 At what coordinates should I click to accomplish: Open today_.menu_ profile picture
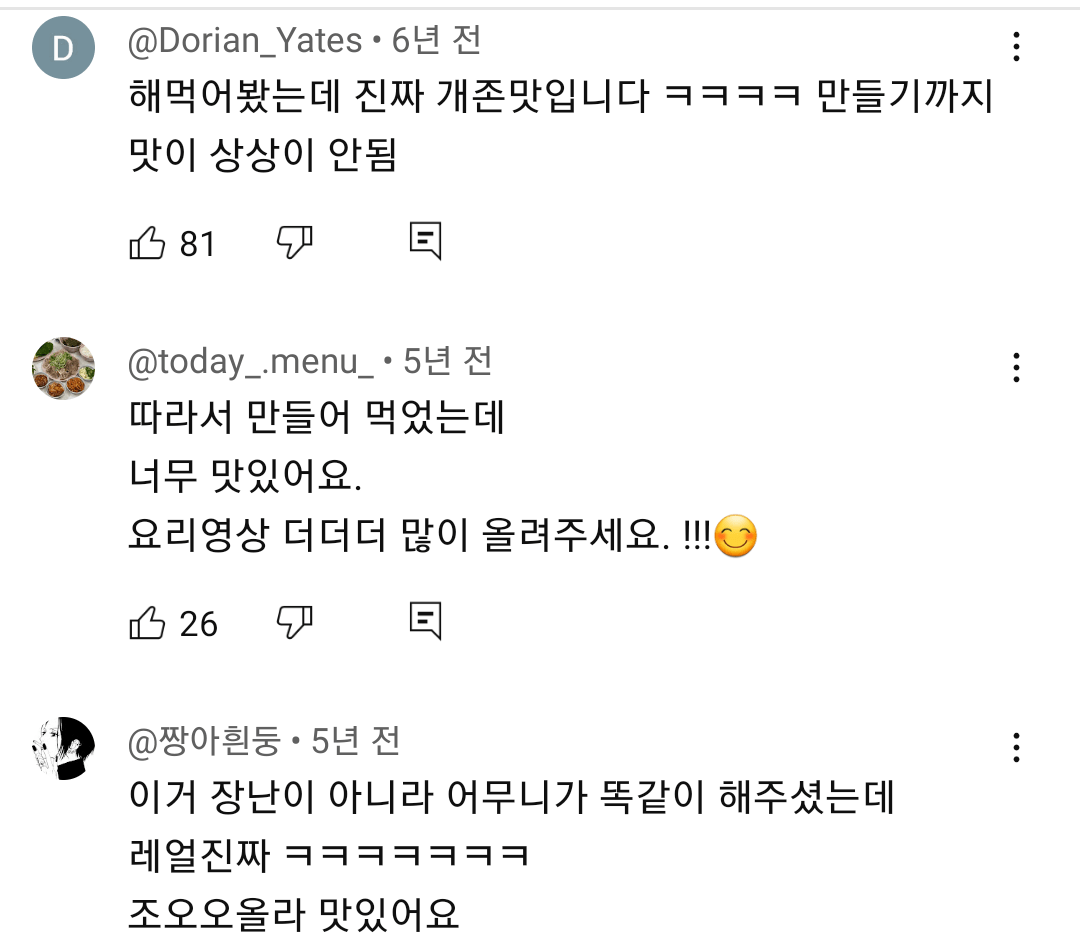tap(63, 368)
